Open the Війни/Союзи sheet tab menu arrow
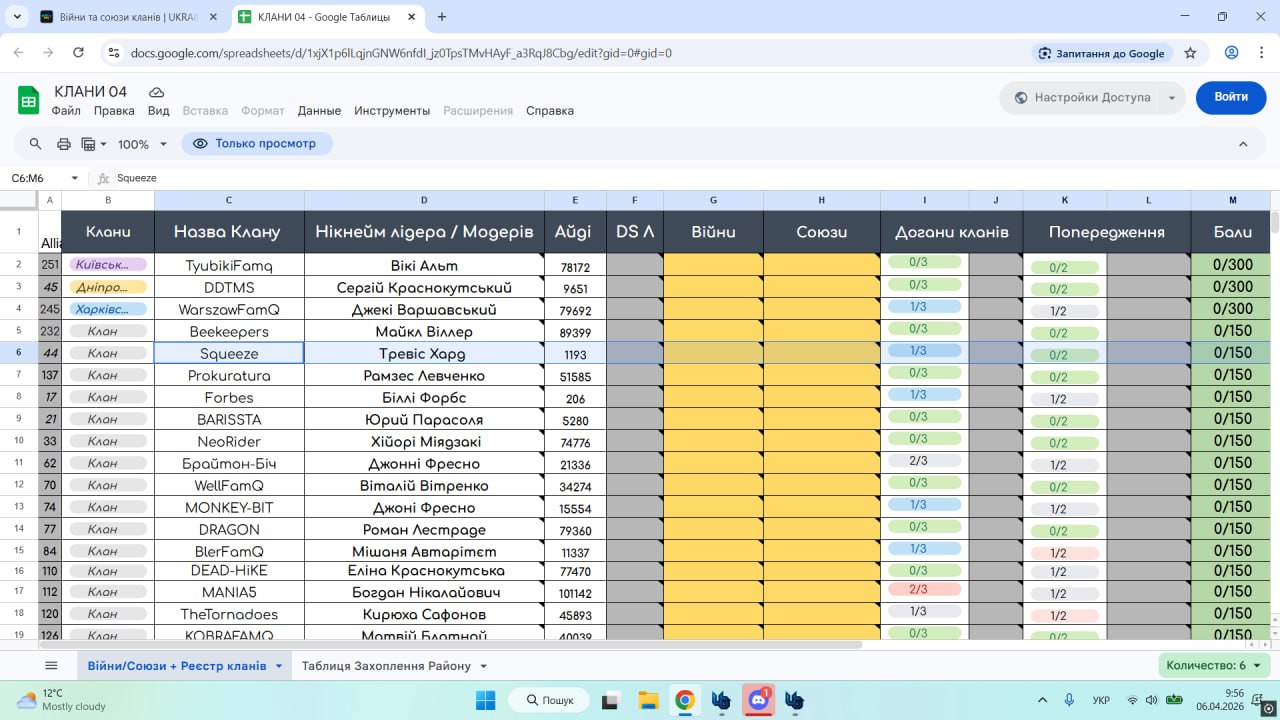 (x=279, y=666)
